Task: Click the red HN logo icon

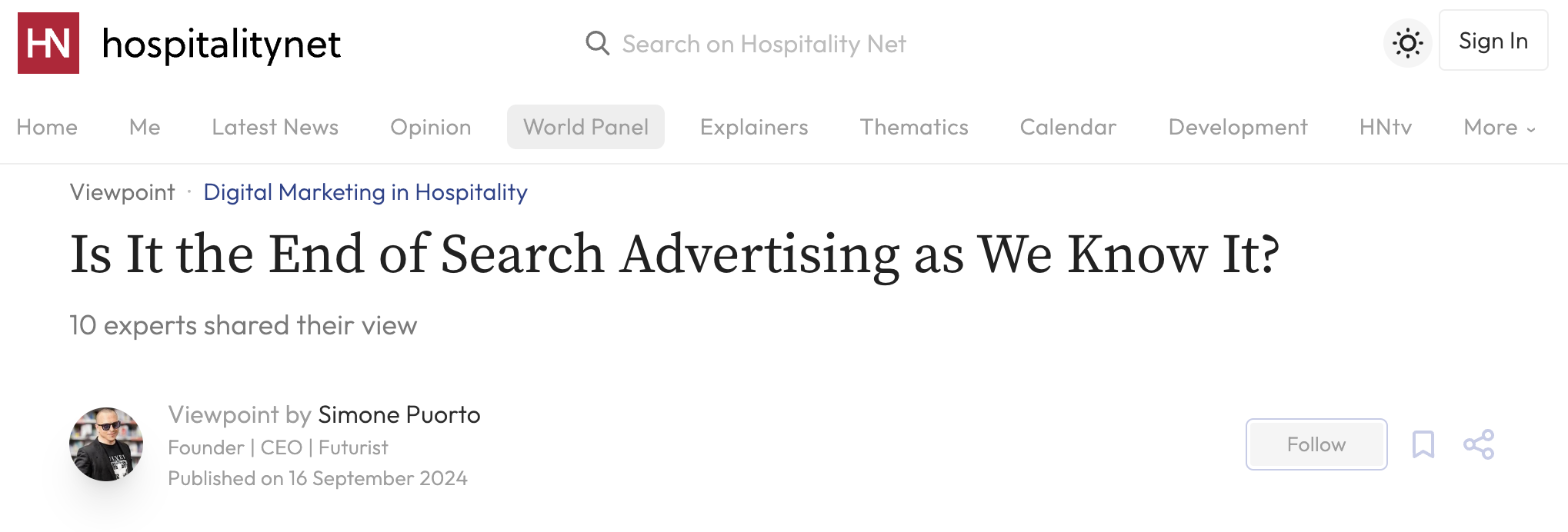Action: pos(48,43)
